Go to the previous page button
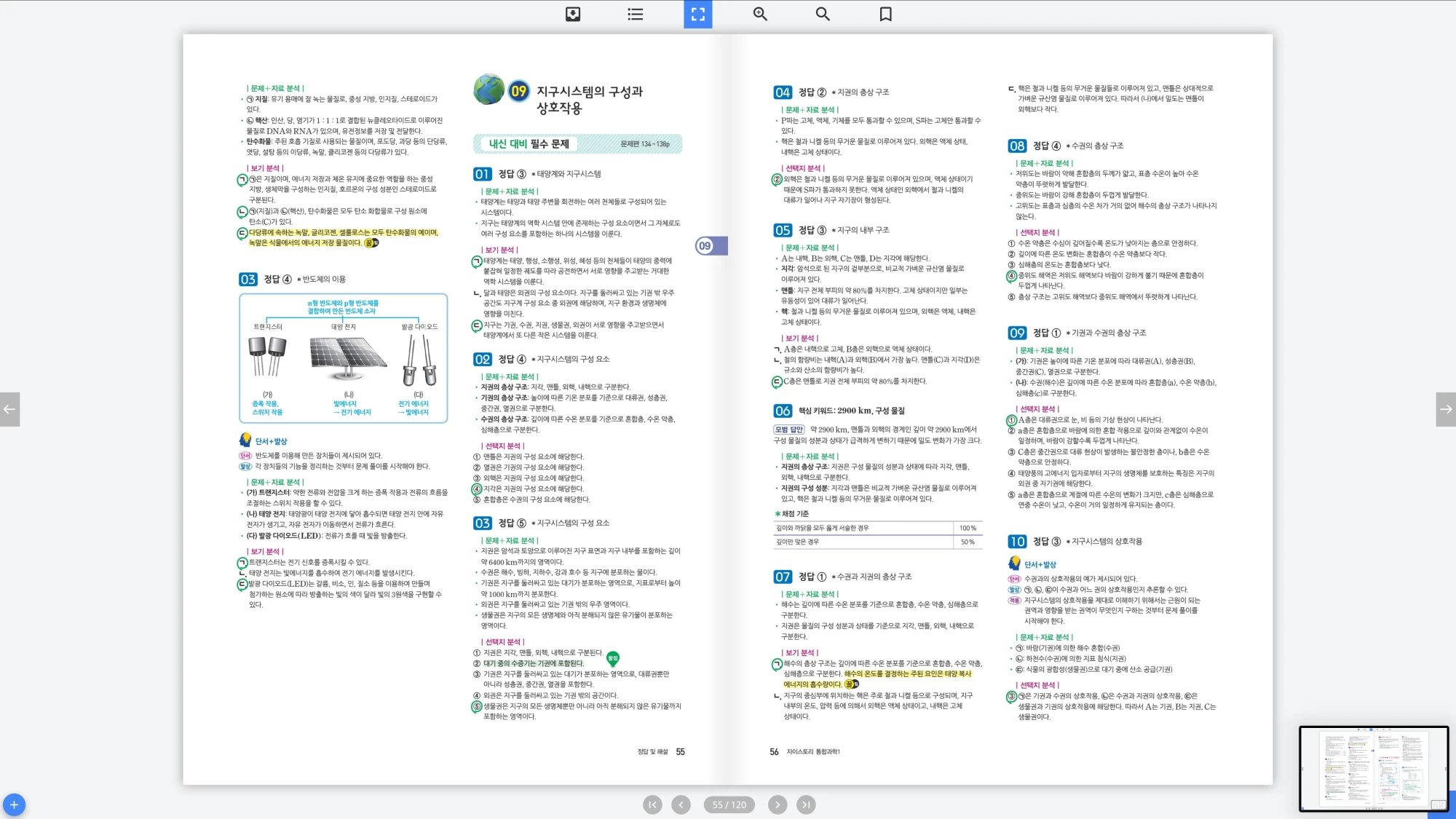This screenshot has height=819, width=1456. tap(681, 804)
